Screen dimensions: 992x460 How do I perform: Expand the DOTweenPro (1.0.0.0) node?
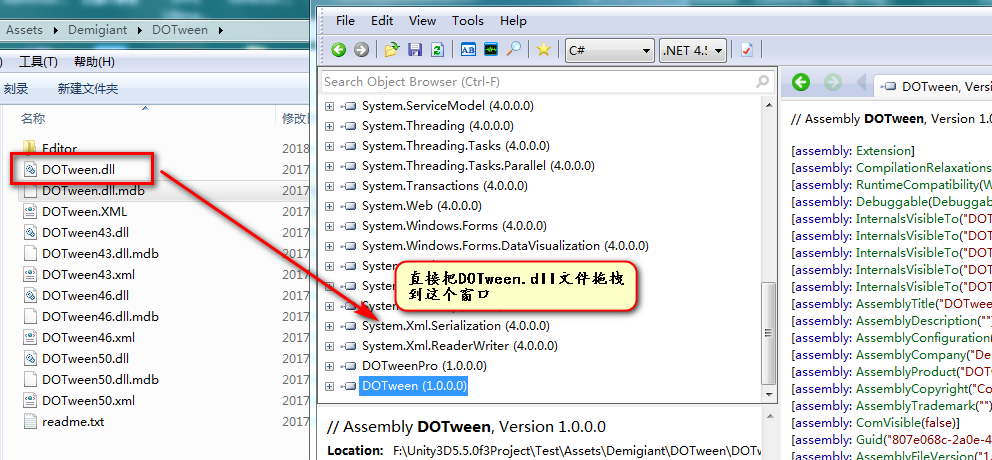pyautogui.click(x=330, y=366)
